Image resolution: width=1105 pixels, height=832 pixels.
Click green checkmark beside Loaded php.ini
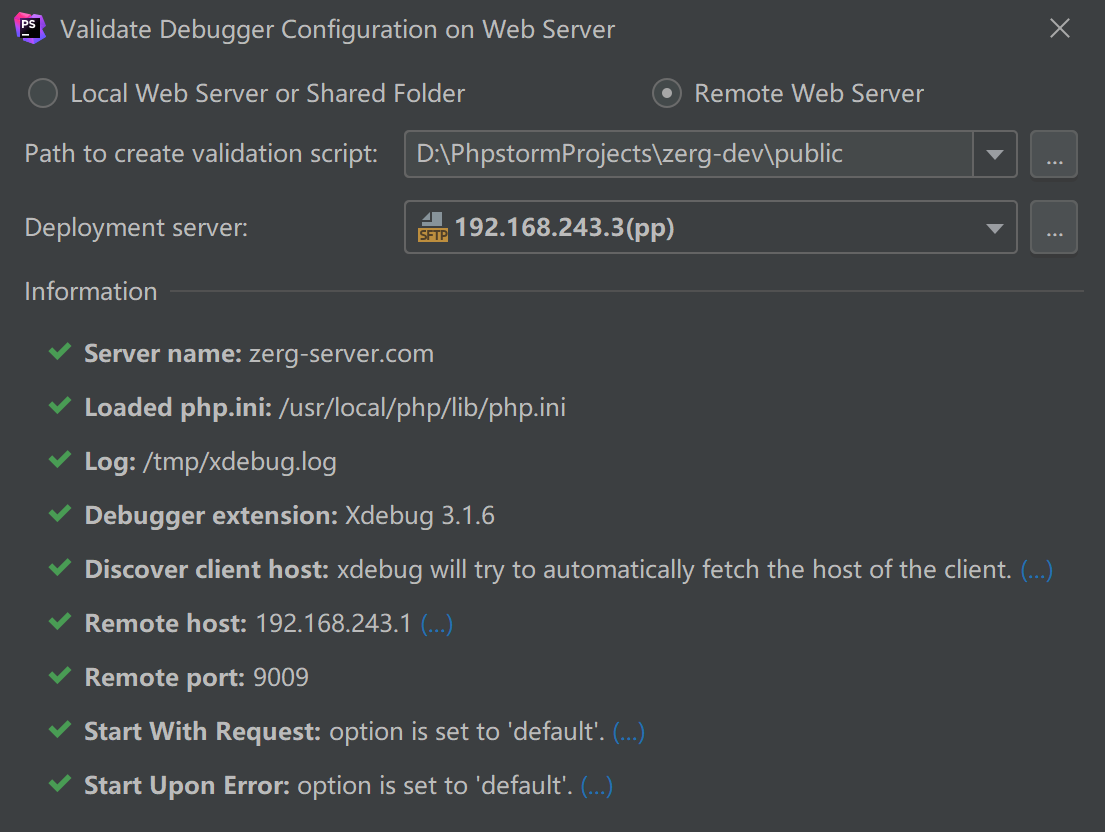tap(60, 406)
